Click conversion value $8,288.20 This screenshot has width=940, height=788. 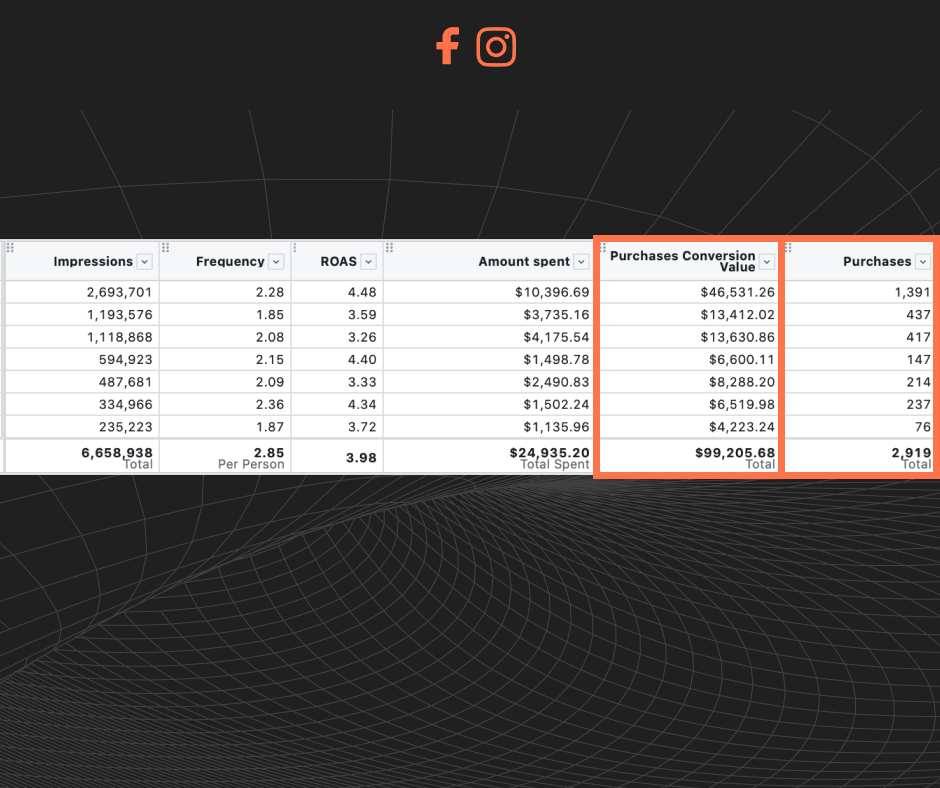pyautogui.click(x=742, y=382)
